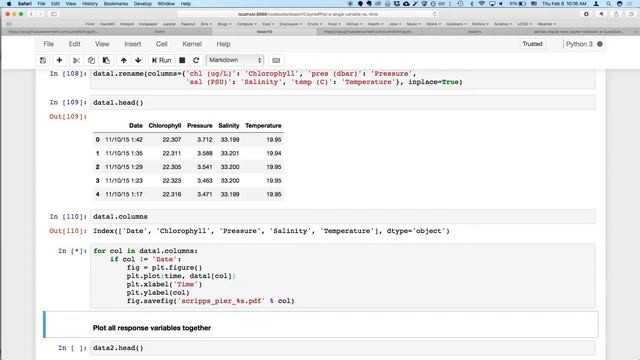Click the Salinity column header

click(x=229, y=126)
